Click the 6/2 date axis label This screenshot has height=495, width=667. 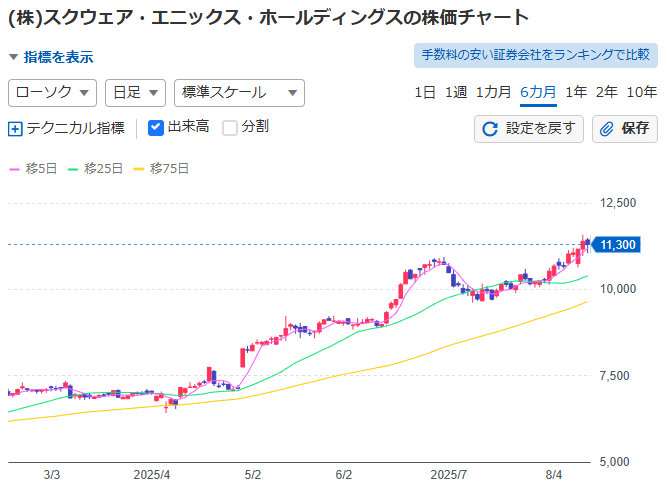pos(344,475)
